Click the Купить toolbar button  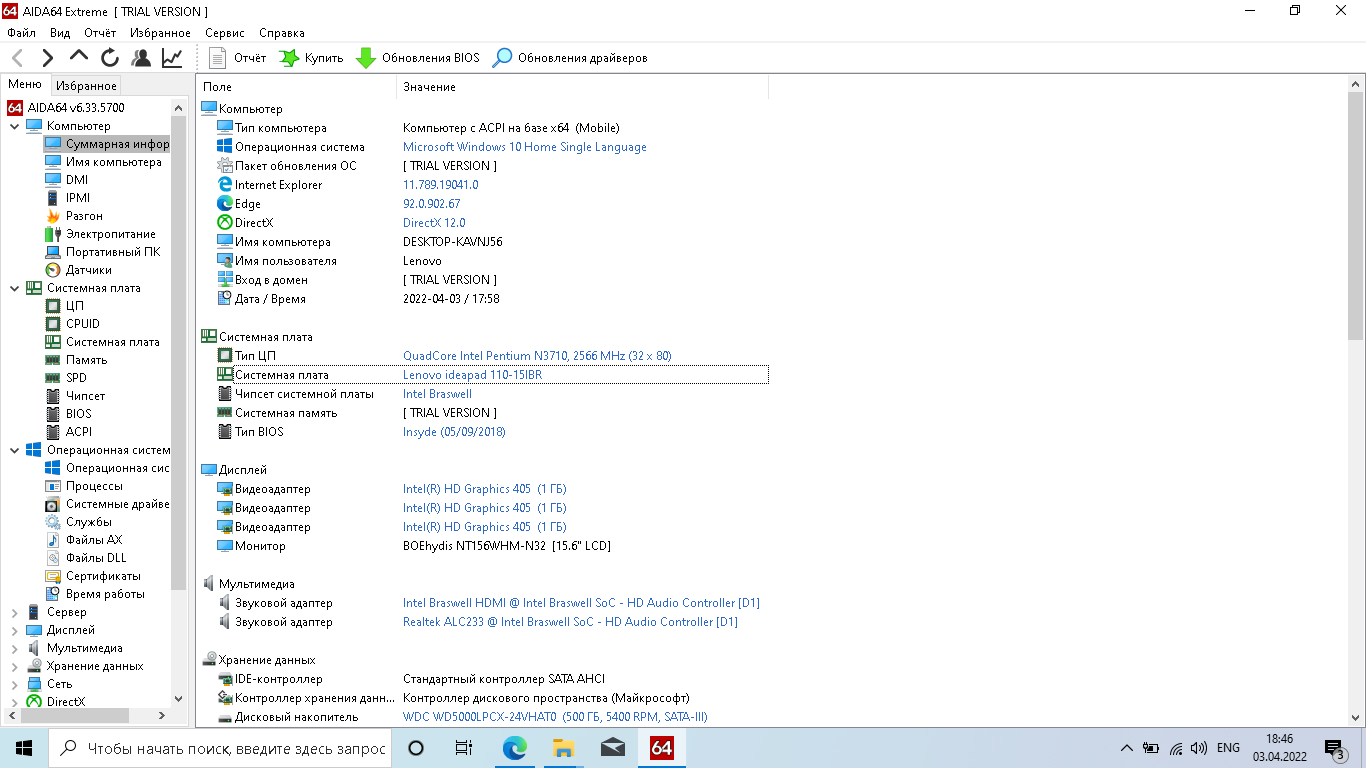coord(311,58)
